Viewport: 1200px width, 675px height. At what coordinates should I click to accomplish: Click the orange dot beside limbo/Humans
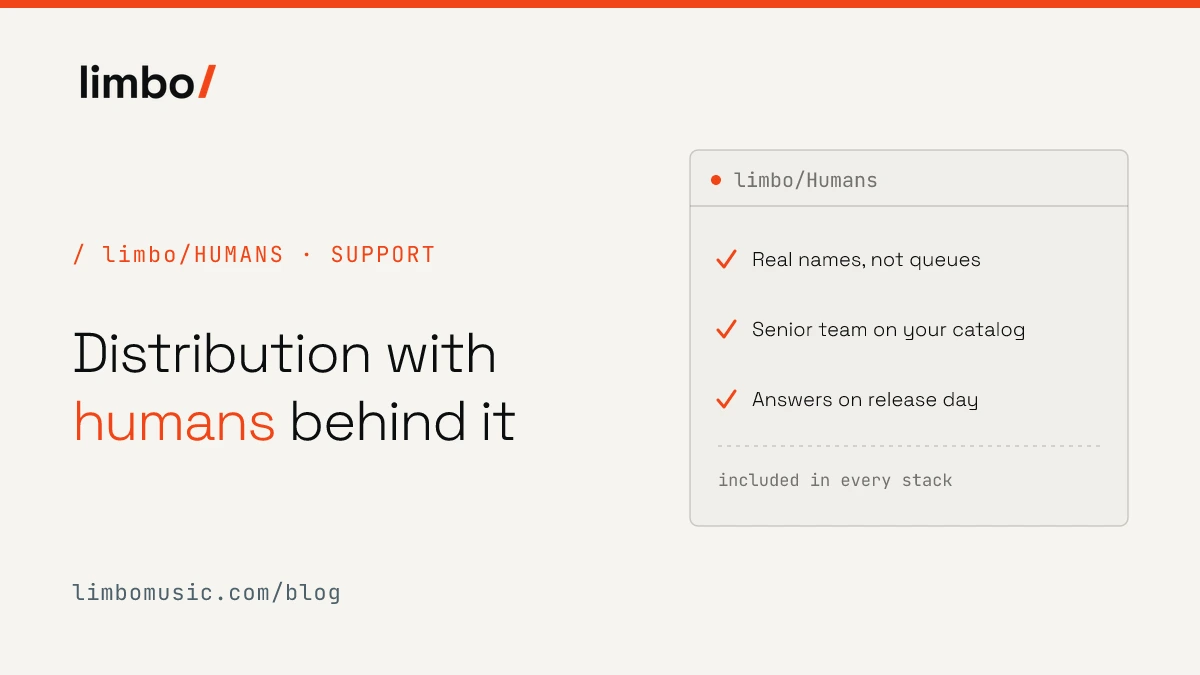[716, 180]
